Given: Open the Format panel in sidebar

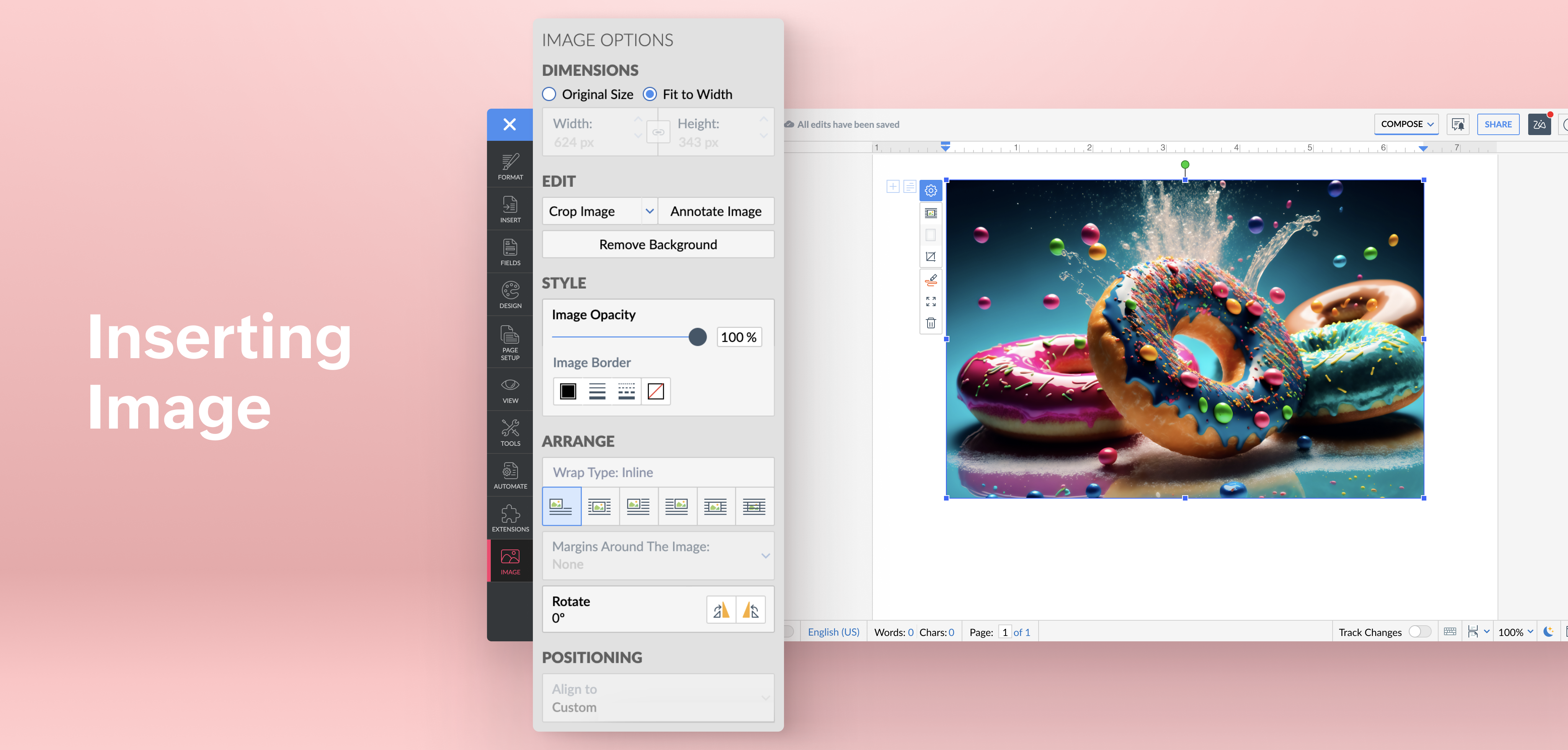Looking at the screenshot, I should (510, 165).
